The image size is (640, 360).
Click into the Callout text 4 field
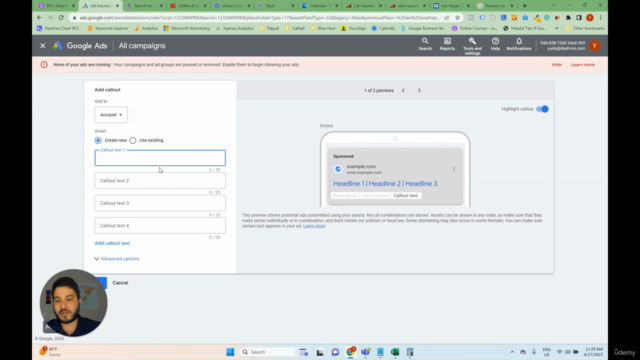[160, 225]
